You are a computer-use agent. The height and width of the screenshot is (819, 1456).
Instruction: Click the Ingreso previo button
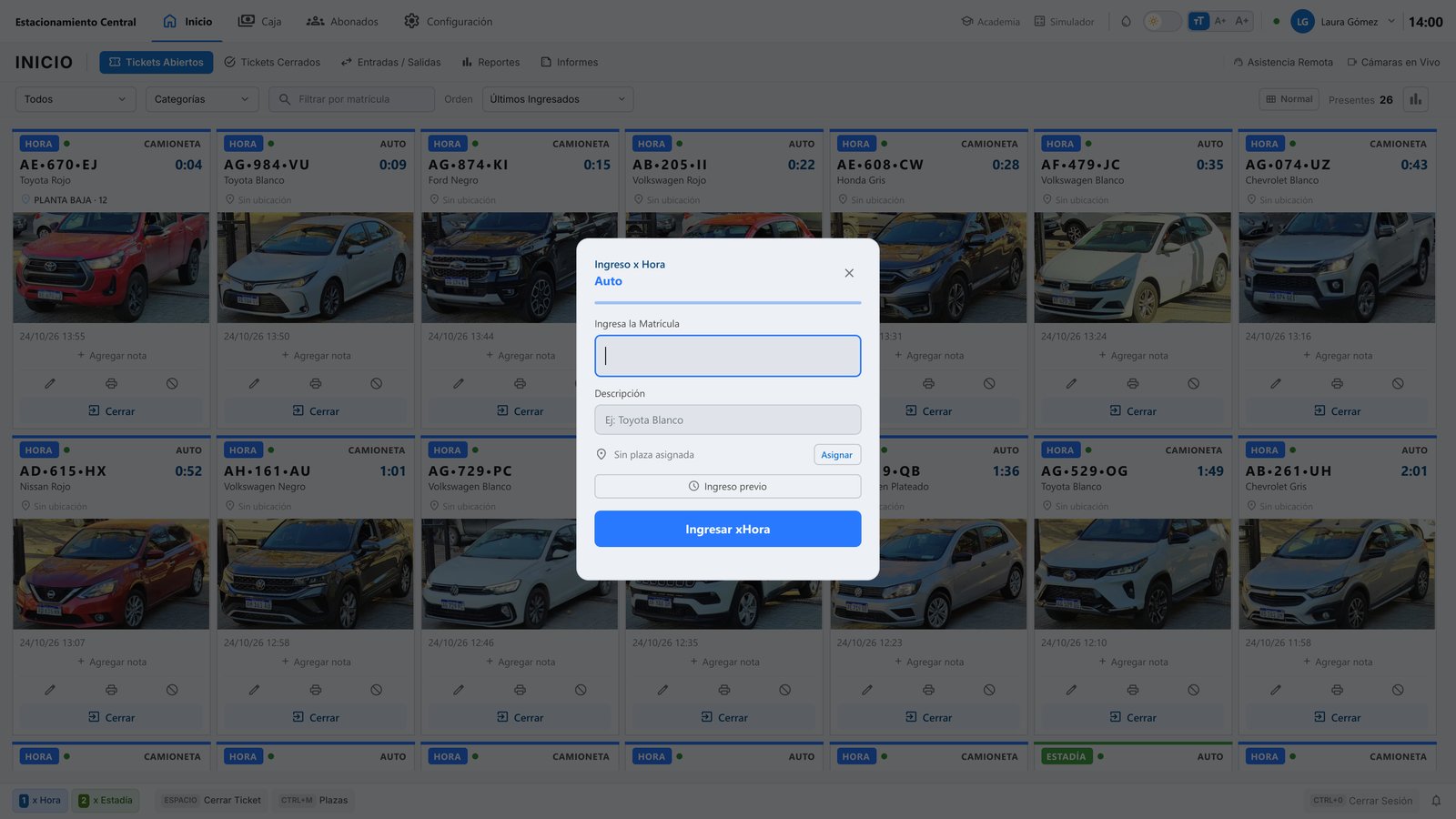point(728,486)
